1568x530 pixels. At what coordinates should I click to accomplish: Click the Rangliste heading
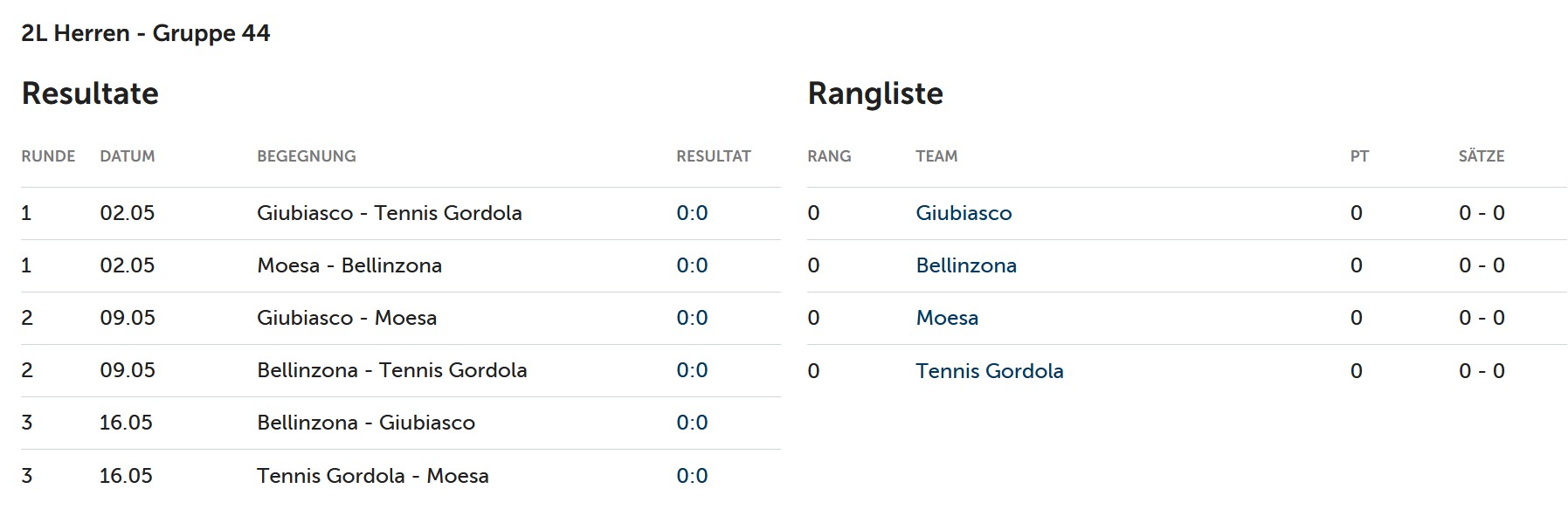pyautogui.click(x=874, y=93)
